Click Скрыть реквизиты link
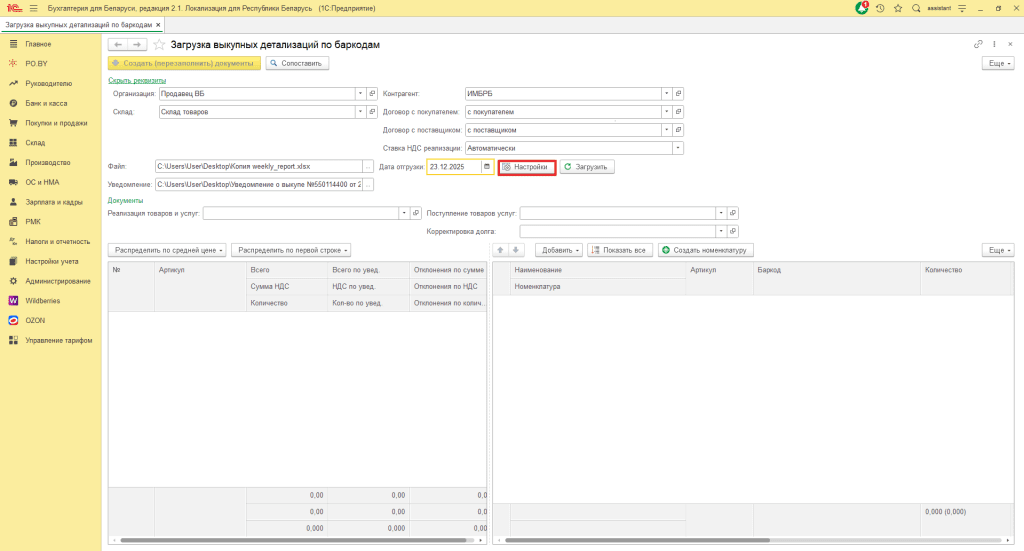The width and height of the screenshot is (1024, 551). click(x=136, y=80)
